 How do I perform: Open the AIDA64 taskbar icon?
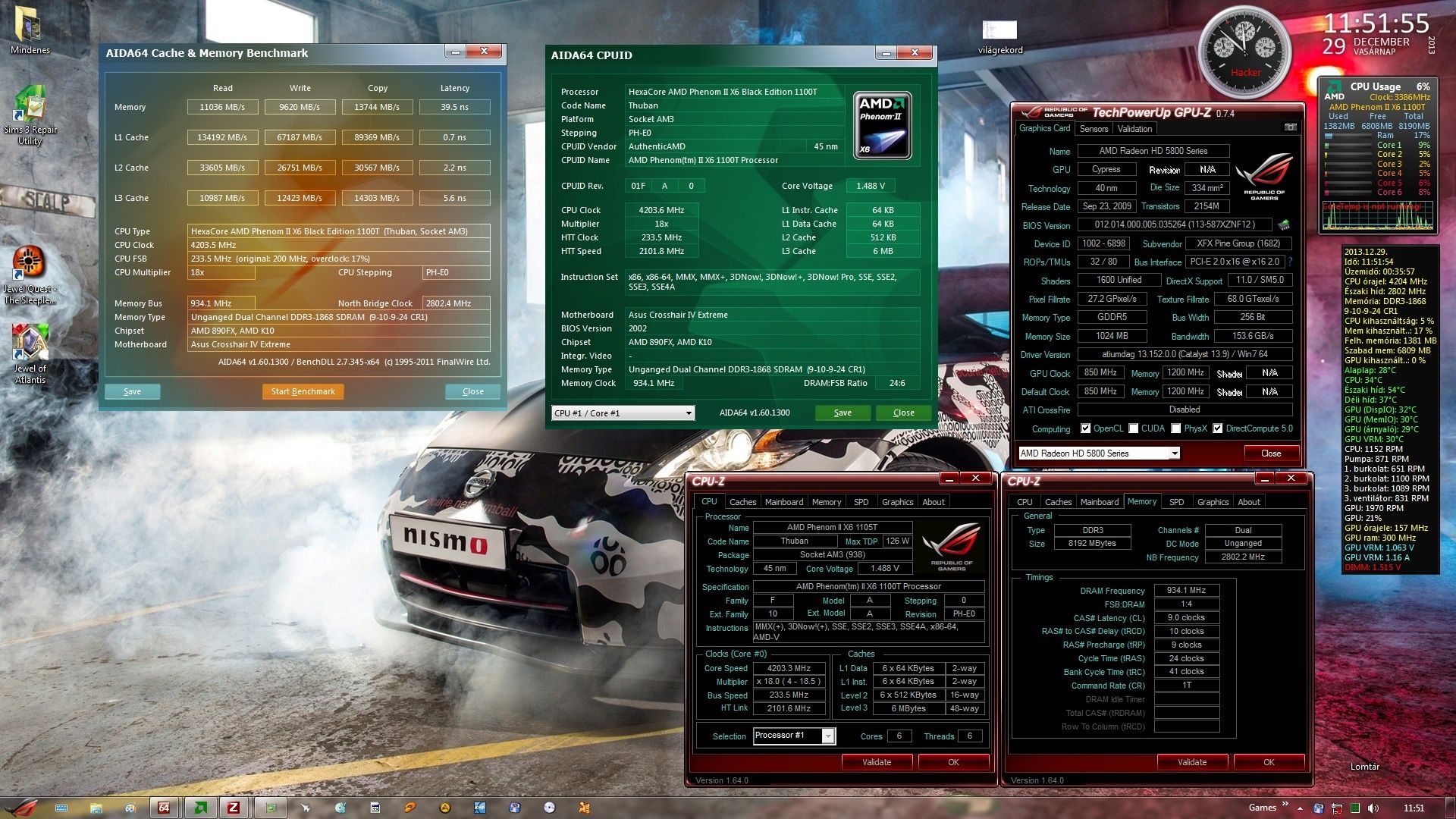[163, 808]
